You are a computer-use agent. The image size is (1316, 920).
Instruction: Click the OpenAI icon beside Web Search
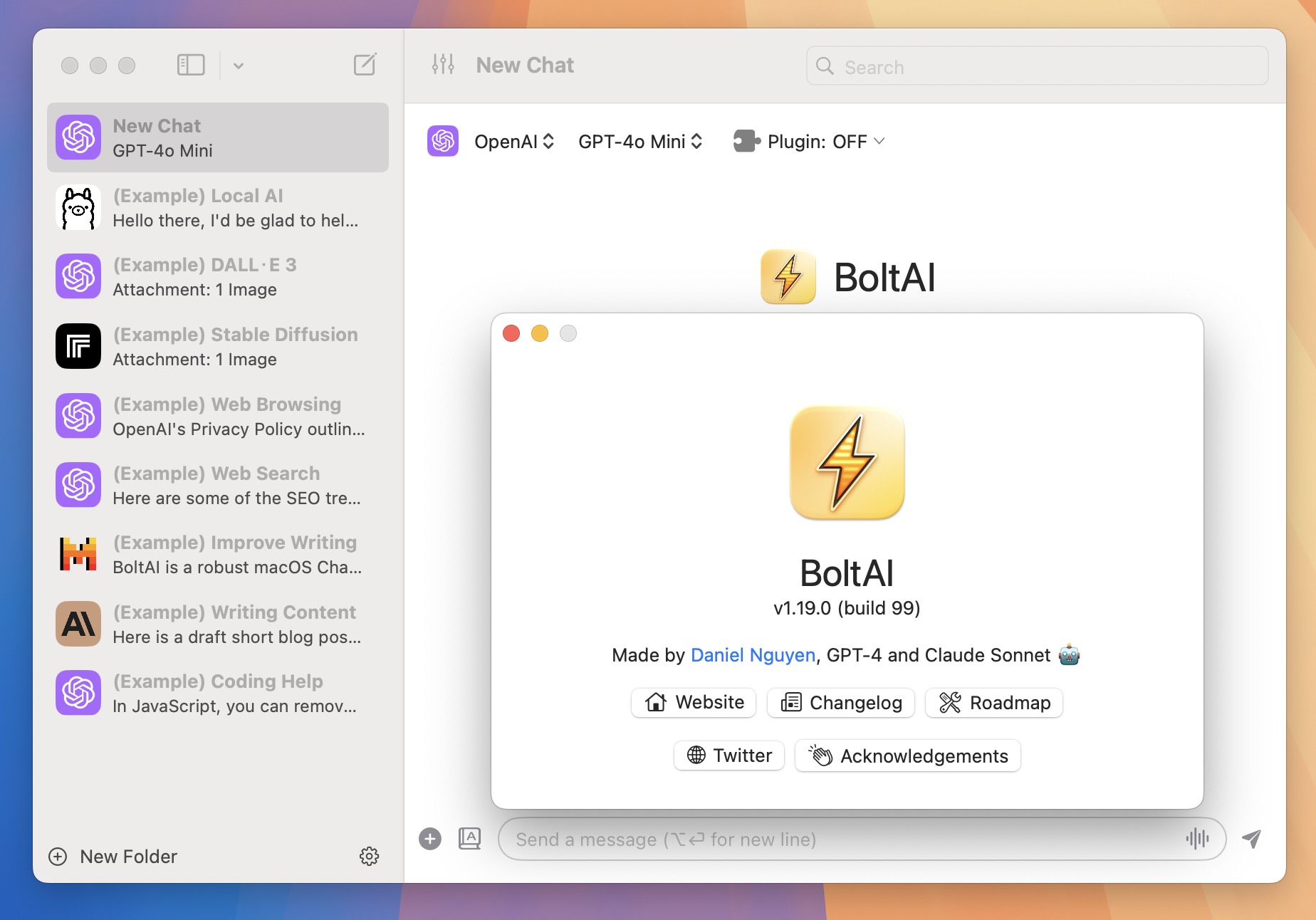[78, 486]
